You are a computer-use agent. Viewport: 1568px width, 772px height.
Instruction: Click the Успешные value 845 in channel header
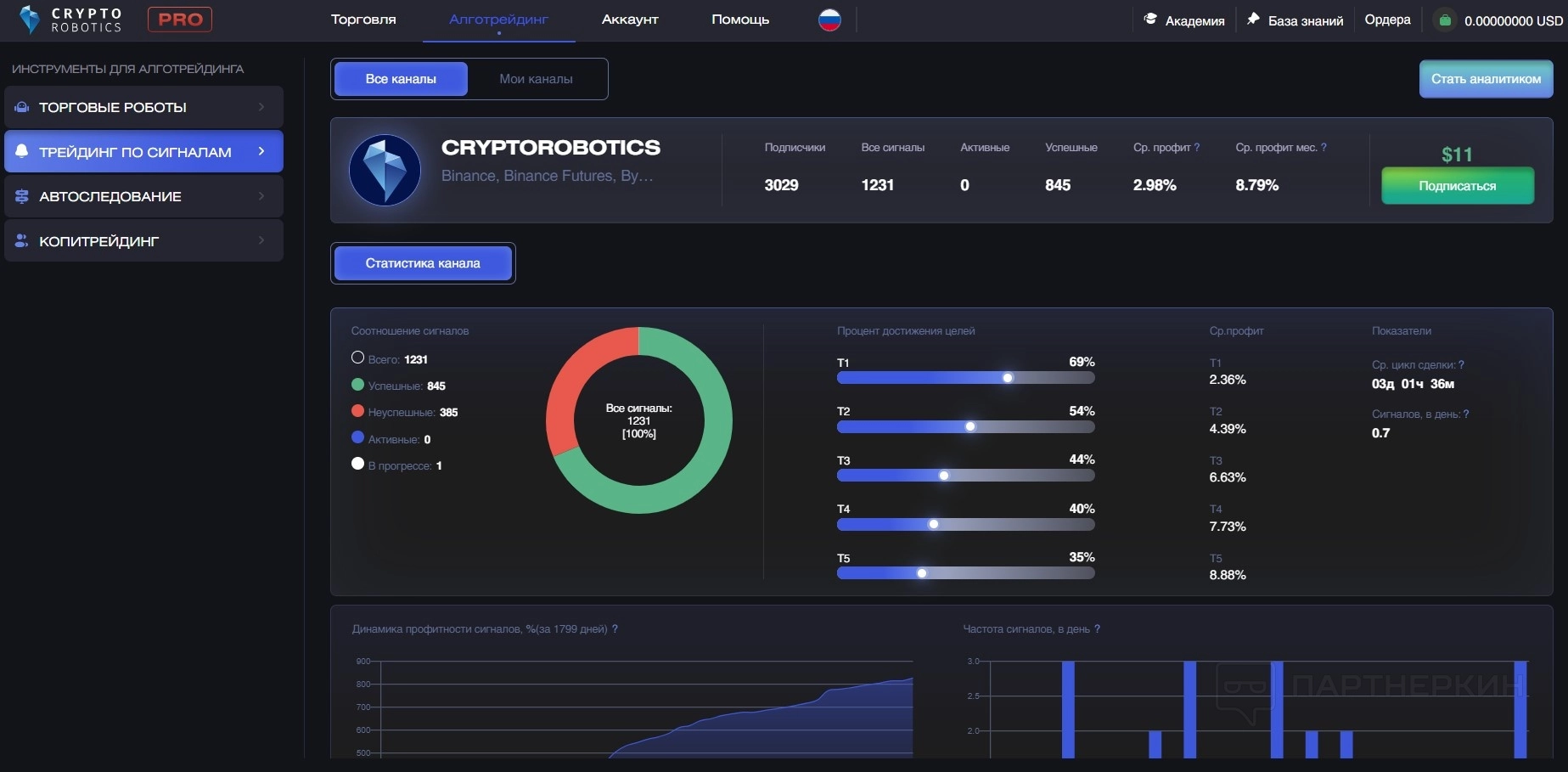(1058, 185)
